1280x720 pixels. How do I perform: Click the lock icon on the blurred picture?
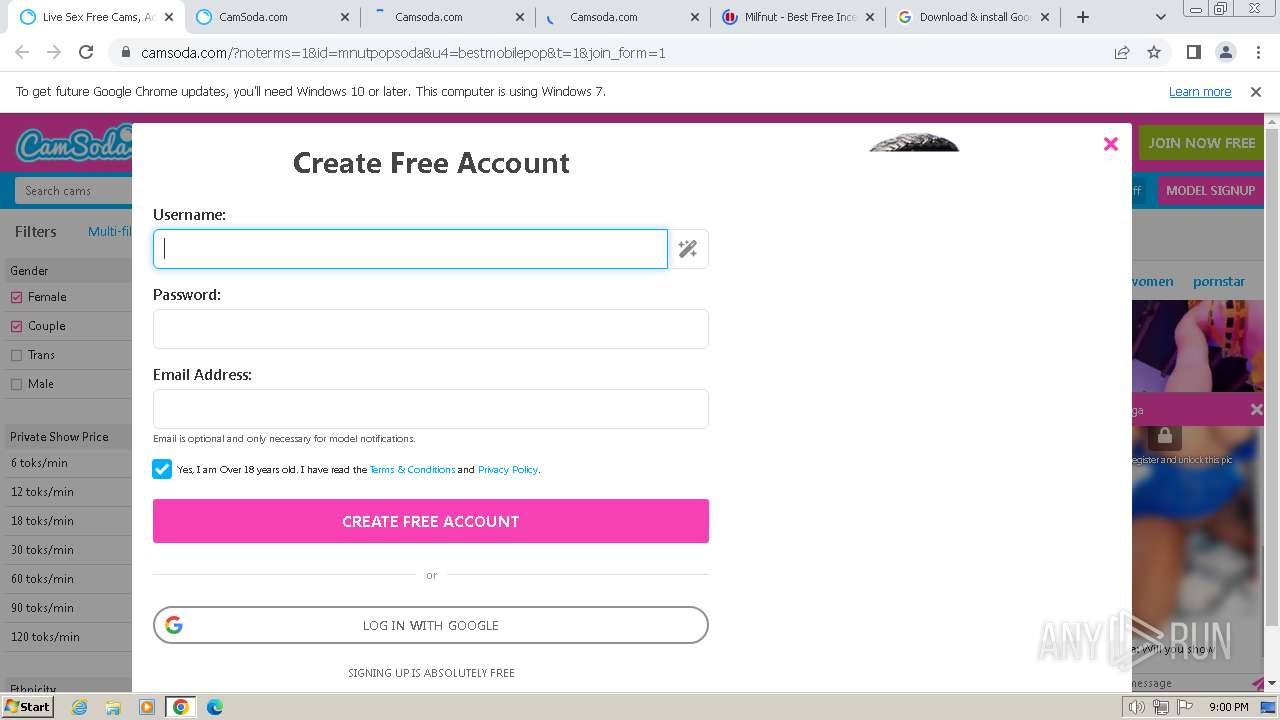1164,436
